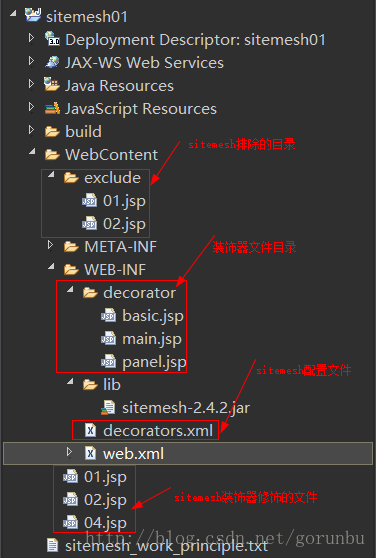Image resolution: width=376 pixels, height=558 pixels.
Task: Click the exclude folder icon
Action: pyautogui.click(x=71, y=178)
